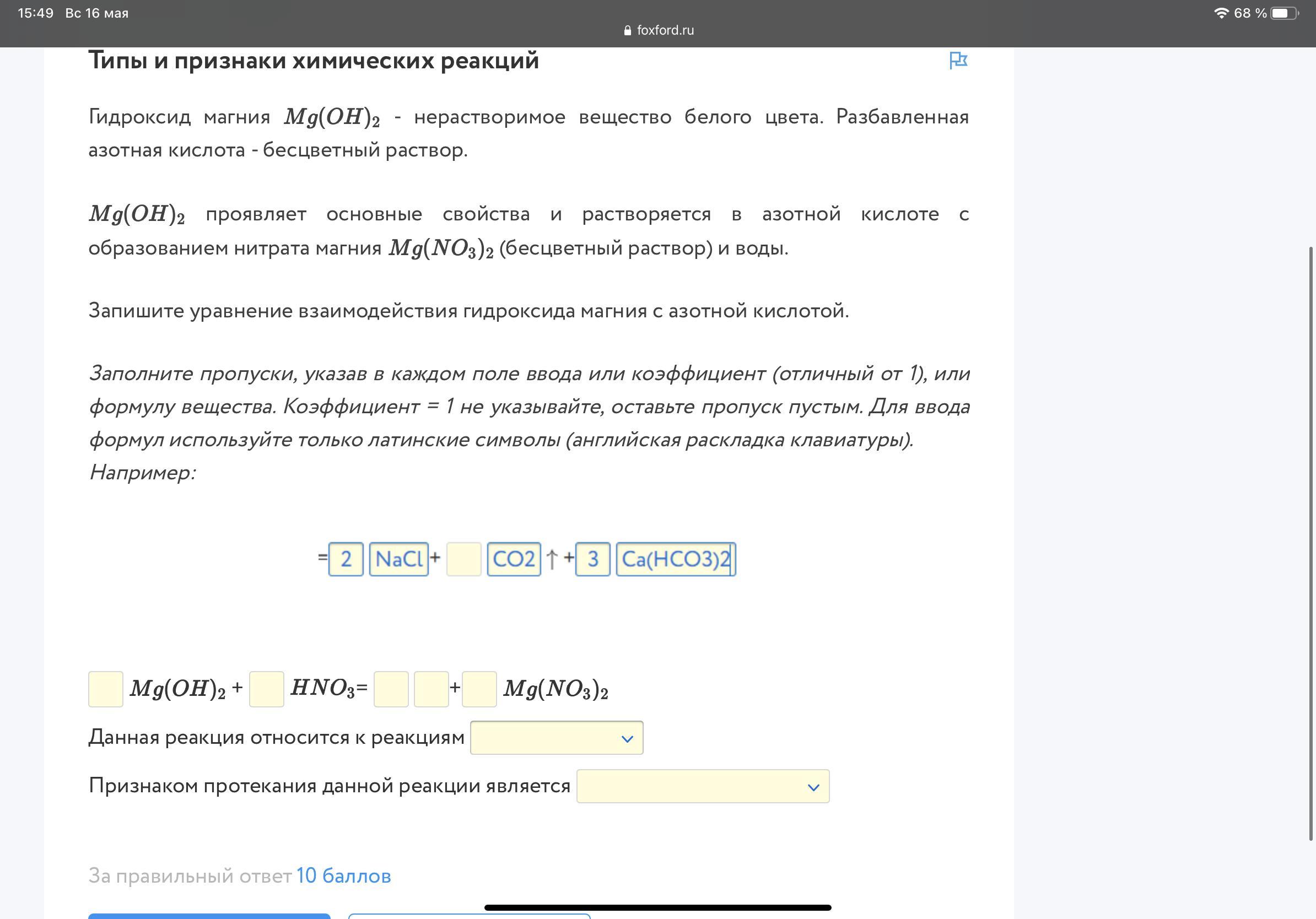
Task: Click product formula field before plus sign
Action: (x=431, y=689)
